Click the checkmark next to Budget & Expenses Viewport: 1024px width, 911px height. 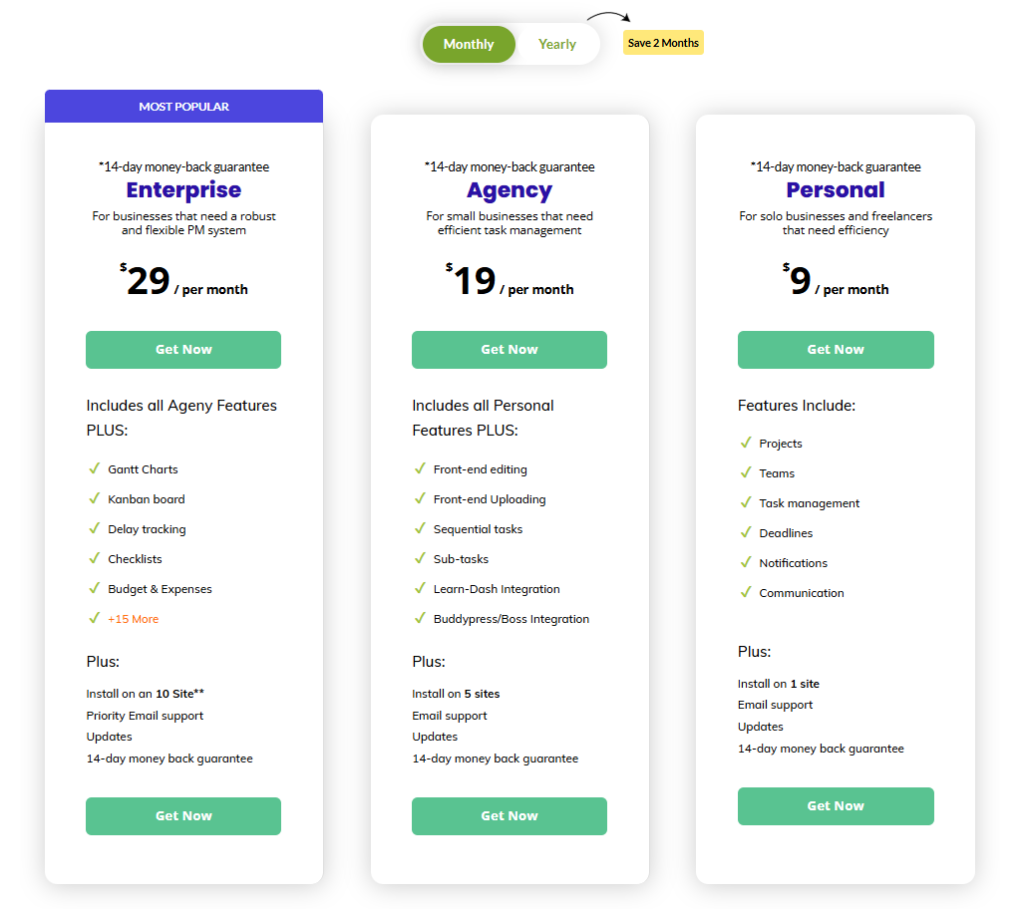click(x=94, y=588)
